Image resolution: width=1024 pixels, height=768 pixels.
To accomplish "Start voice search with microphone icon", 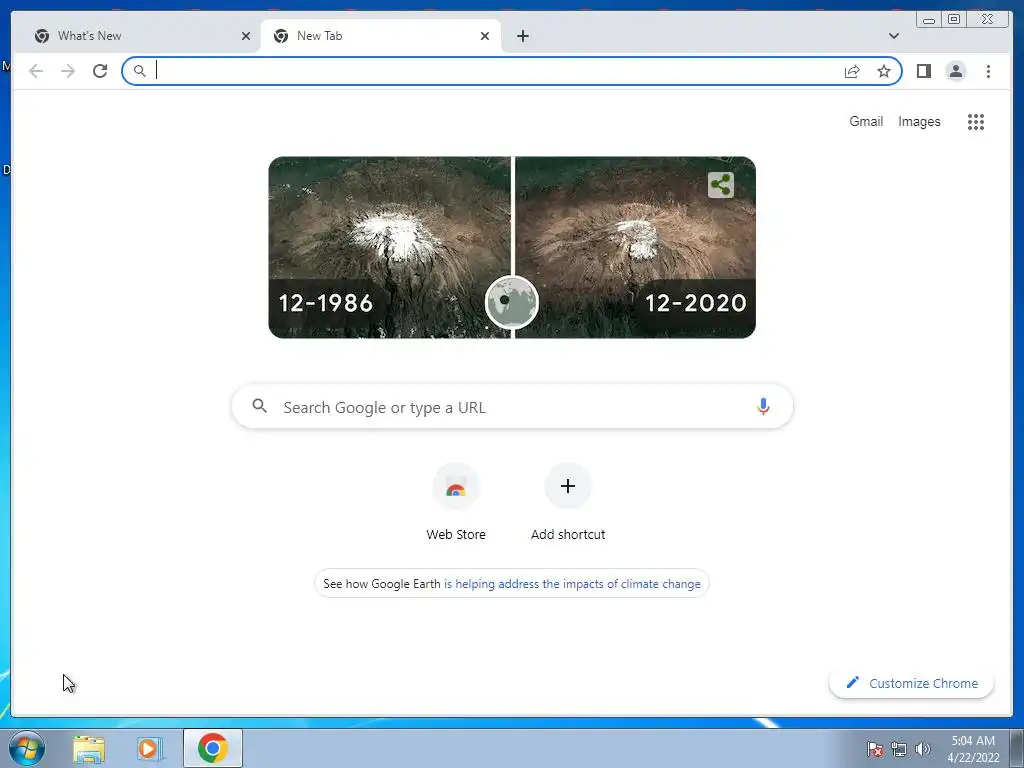I will point(763,406).
